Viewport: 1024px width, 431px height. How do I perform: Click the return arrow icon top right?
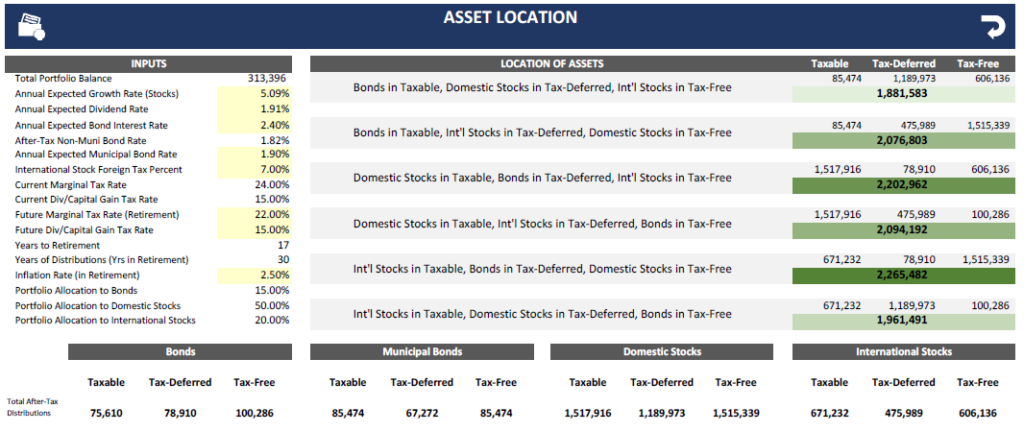click(991, 27)
